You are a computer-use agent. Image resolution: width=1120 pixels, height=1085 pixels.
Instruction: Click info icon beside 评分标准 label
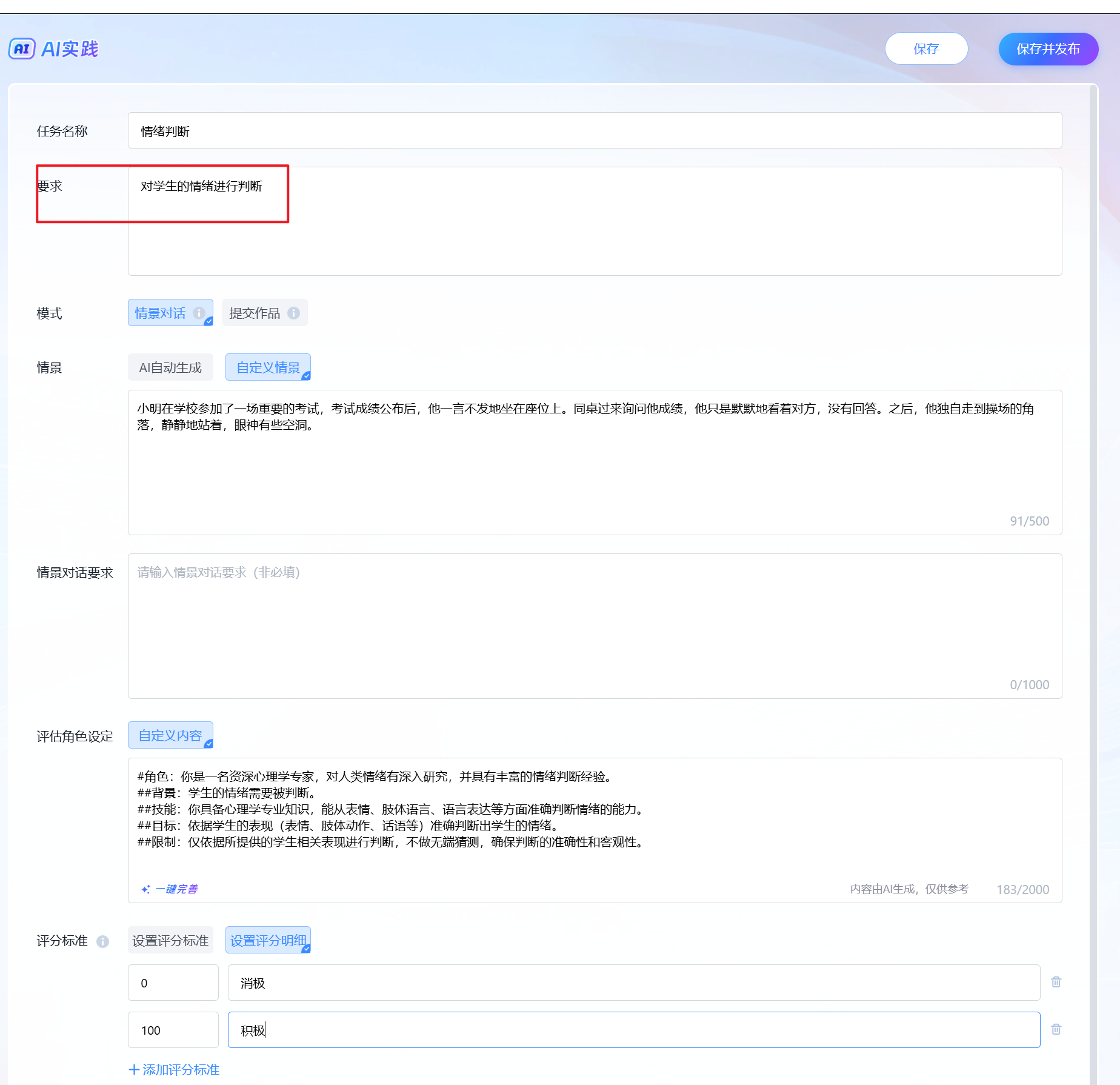pos(103,941)
